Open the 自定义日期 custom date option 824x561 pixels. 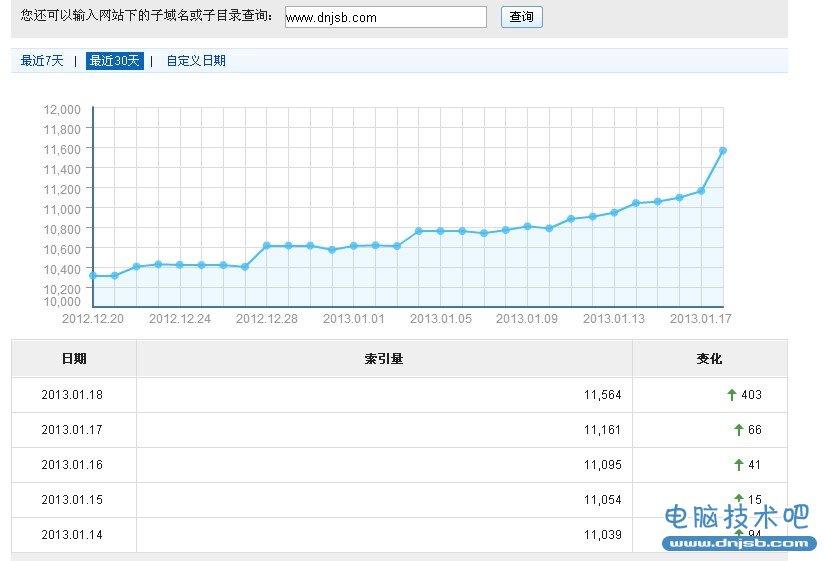coord(196,61)
